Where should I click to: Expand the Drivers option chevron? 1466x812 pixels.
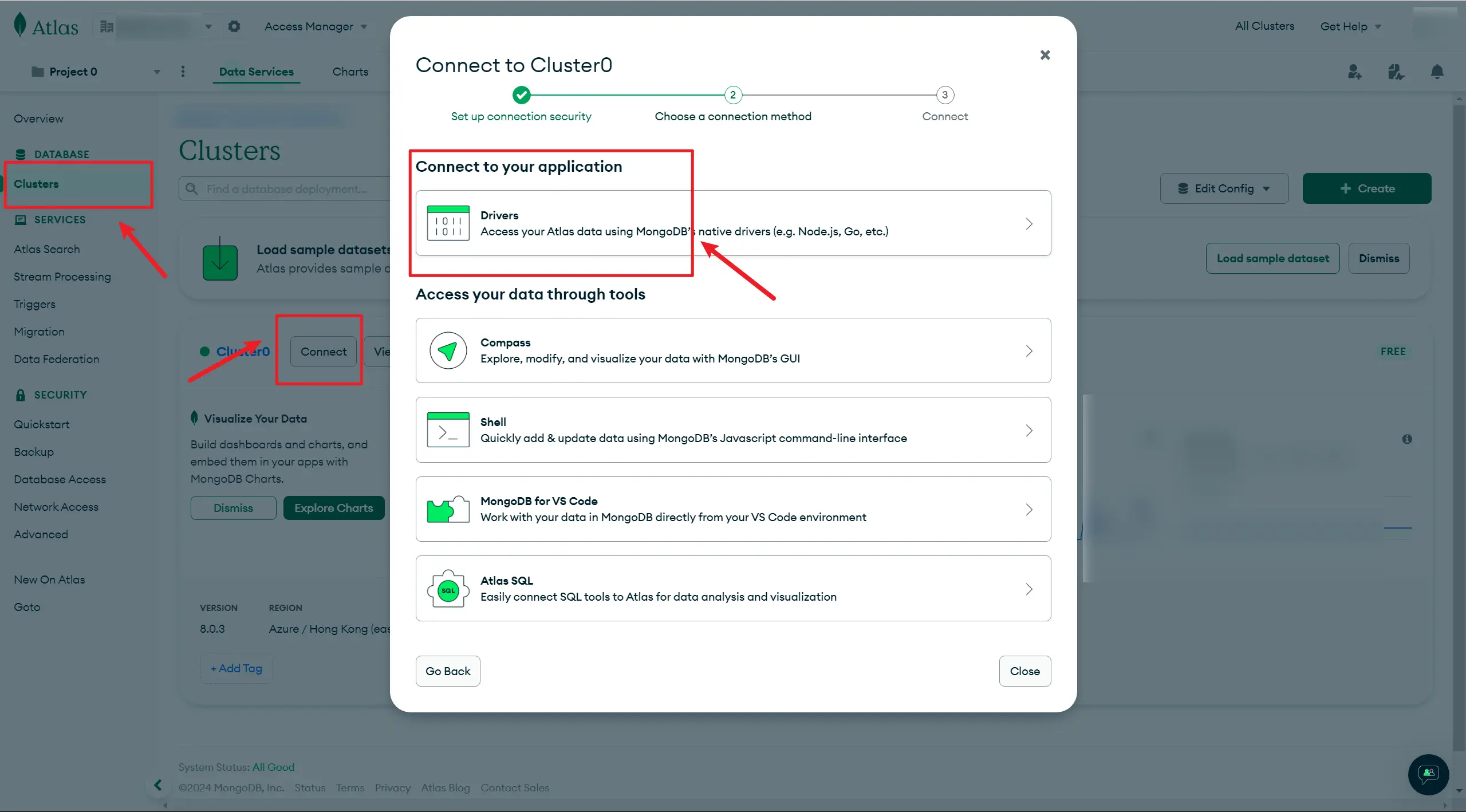click(1029, 223)
